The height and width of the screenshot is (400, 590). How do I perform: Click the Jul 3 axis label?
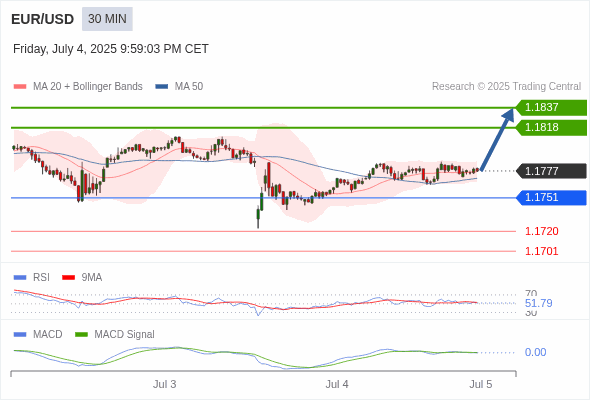click(x=164, y=385)
